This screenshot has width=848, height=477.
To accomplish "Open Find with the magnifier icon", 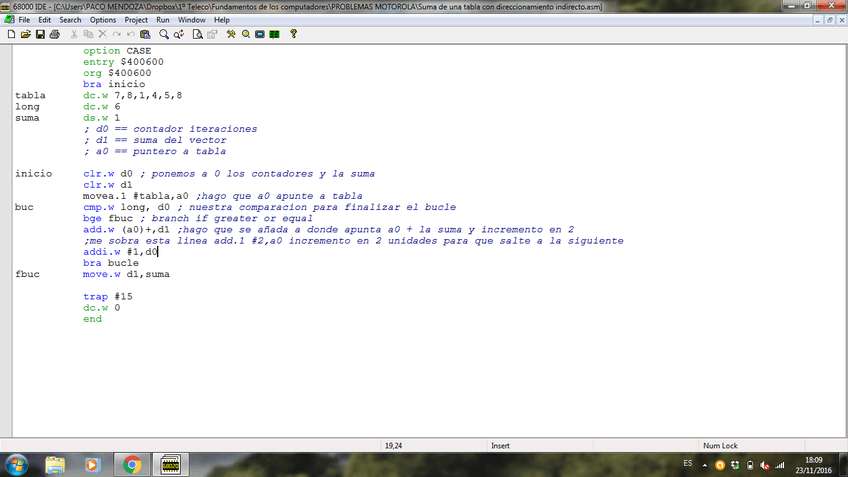I will [x=164, y=34].
